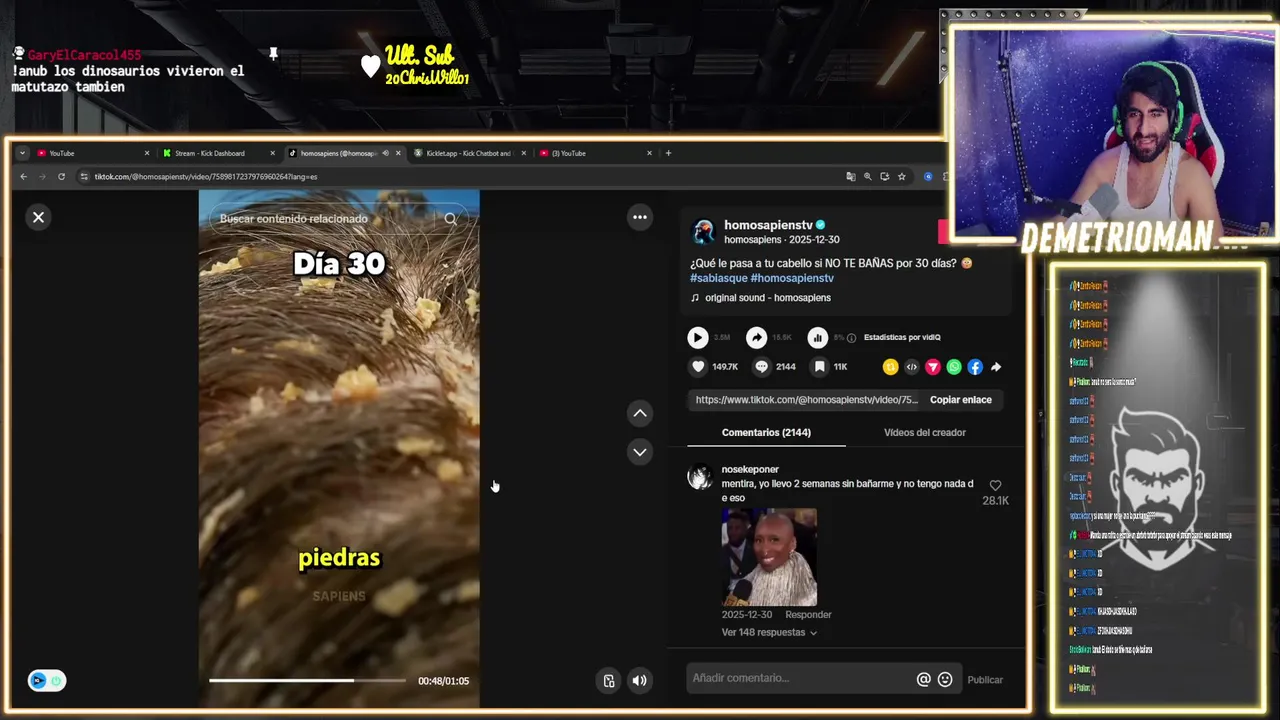The height and width of the screenshot is (720, 1280).
Task: Close the Stream - Kick Dashboard tab
Action: point(272,153)
